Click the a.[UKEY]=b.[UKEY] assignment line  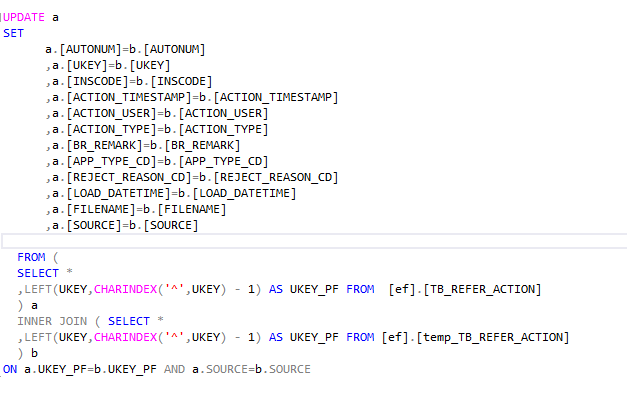(108, 65)
